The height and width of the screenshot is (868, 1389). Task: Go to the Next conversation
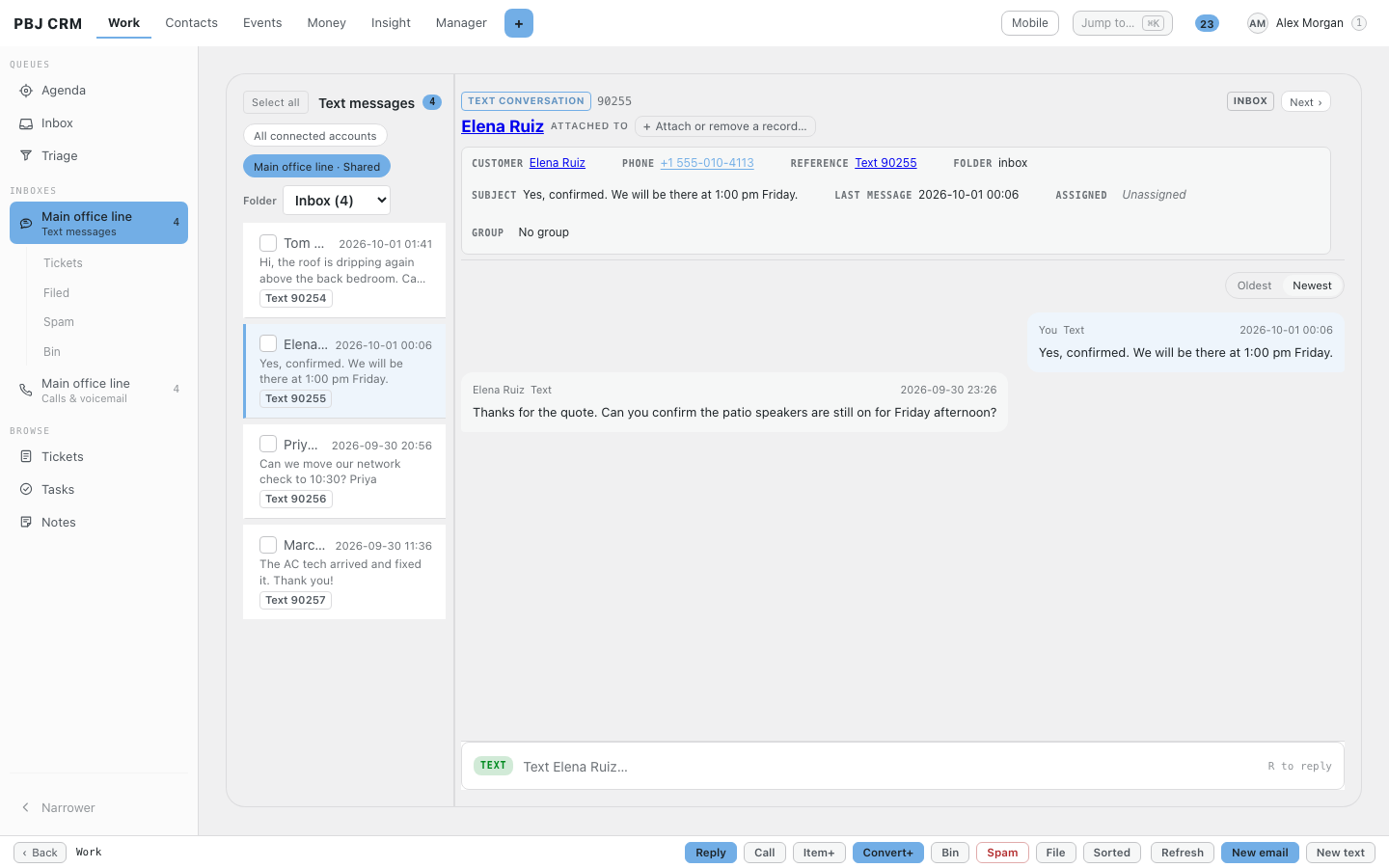(x=1306, y=102)
